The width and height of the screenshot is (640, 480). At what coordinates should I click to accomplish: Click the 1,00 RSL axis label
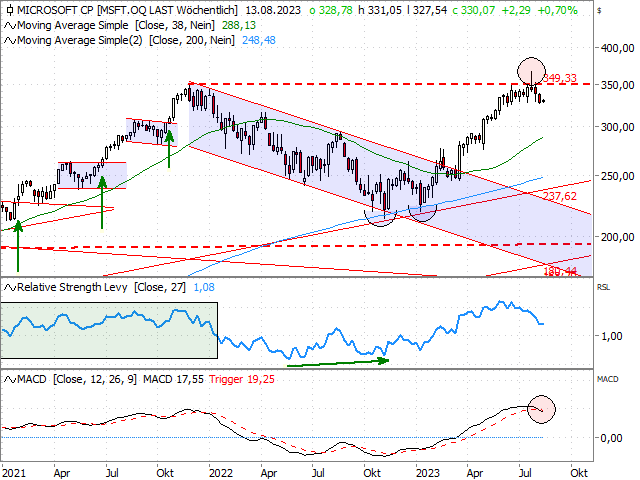pos(611,336)
